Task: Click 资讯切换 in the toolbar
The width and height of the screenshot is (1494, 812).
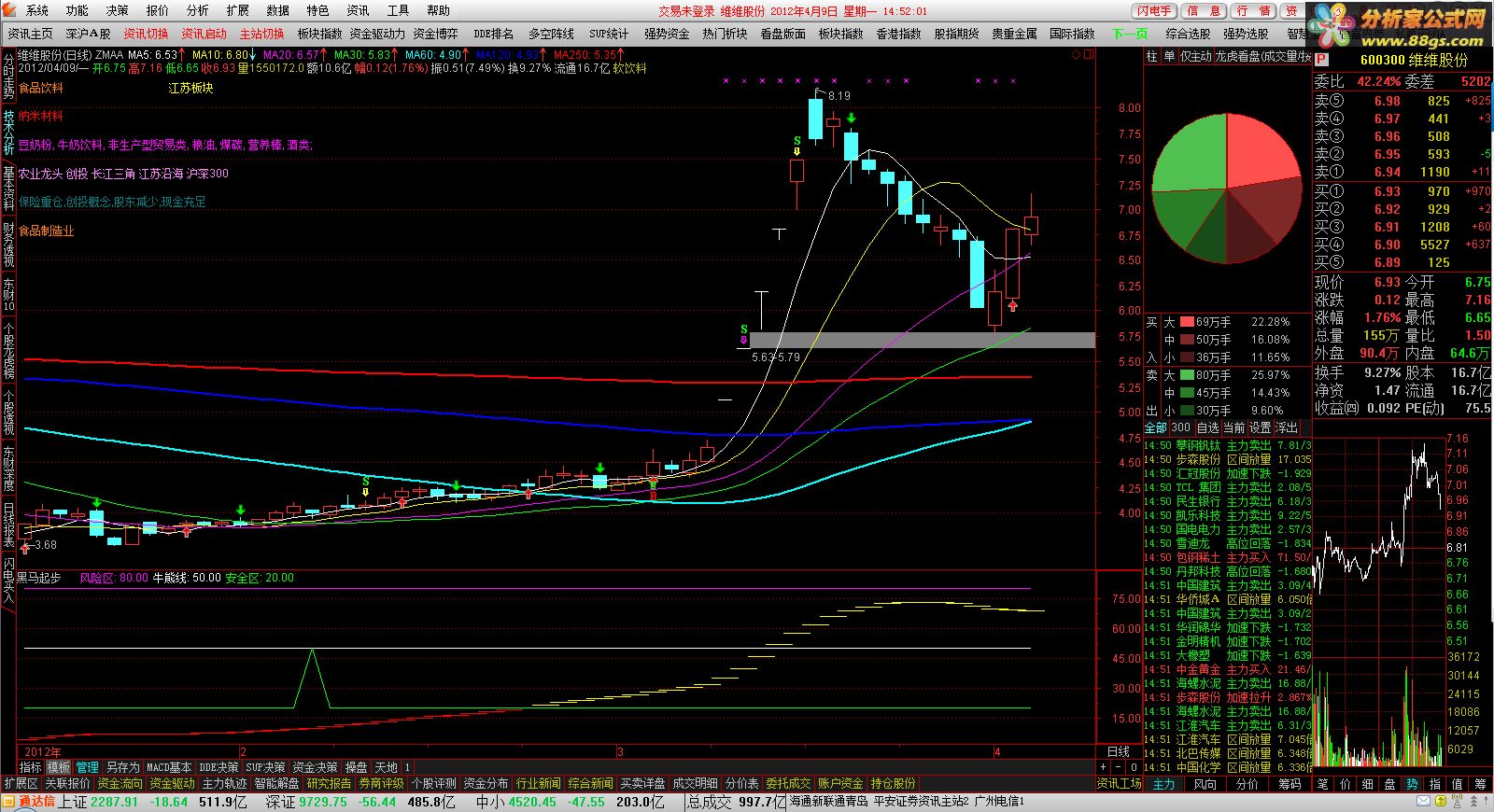Action: (147, 34)
